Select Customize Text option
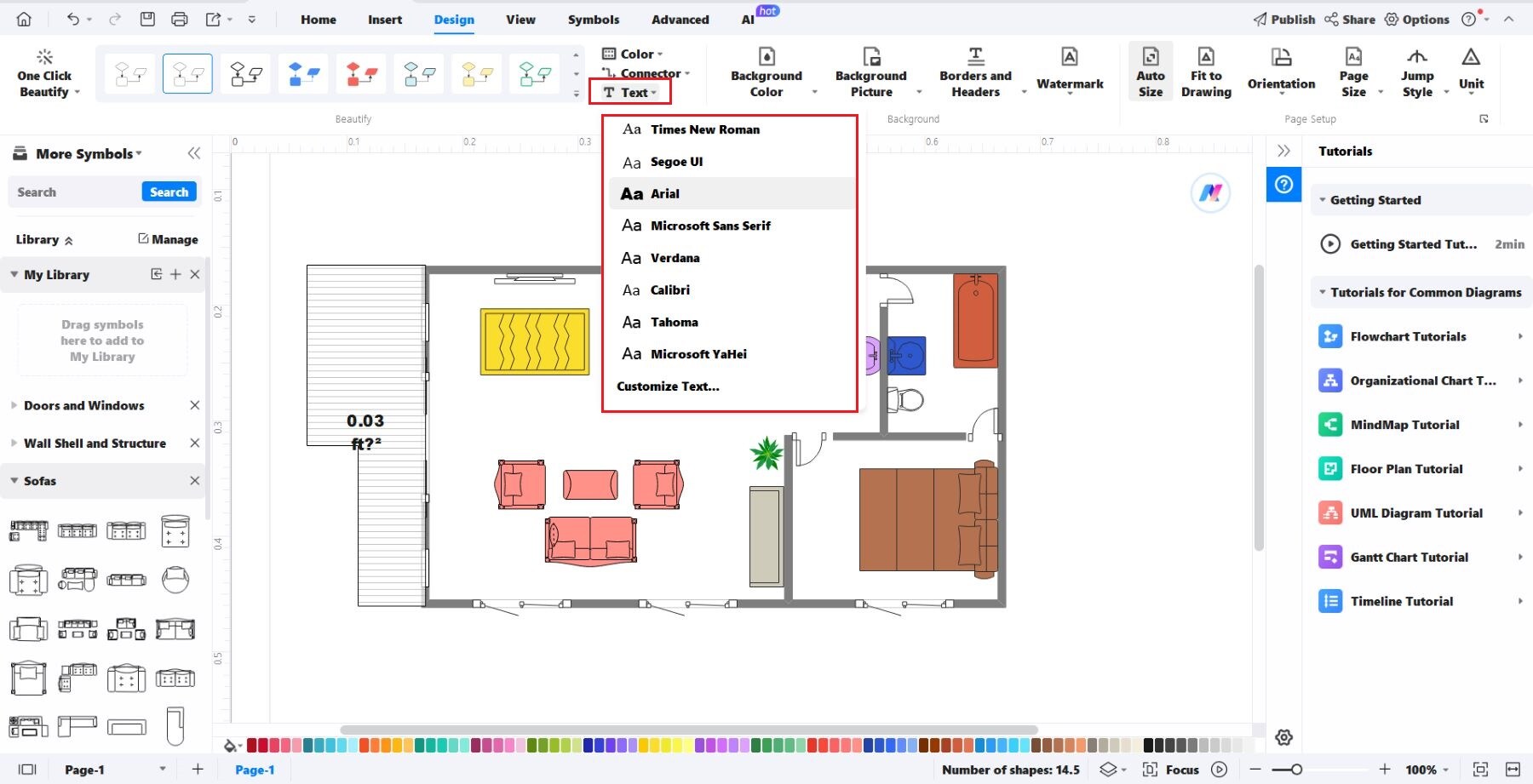This screenshot has height=784, width=1533. click(x=668, y=386)
